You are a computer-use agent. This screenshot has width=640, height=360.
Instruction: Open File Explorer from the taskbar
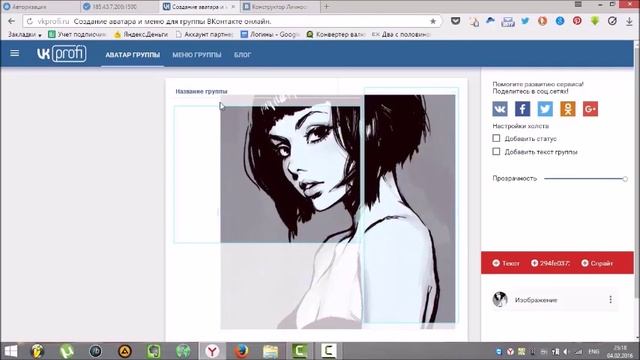(270, 351)
